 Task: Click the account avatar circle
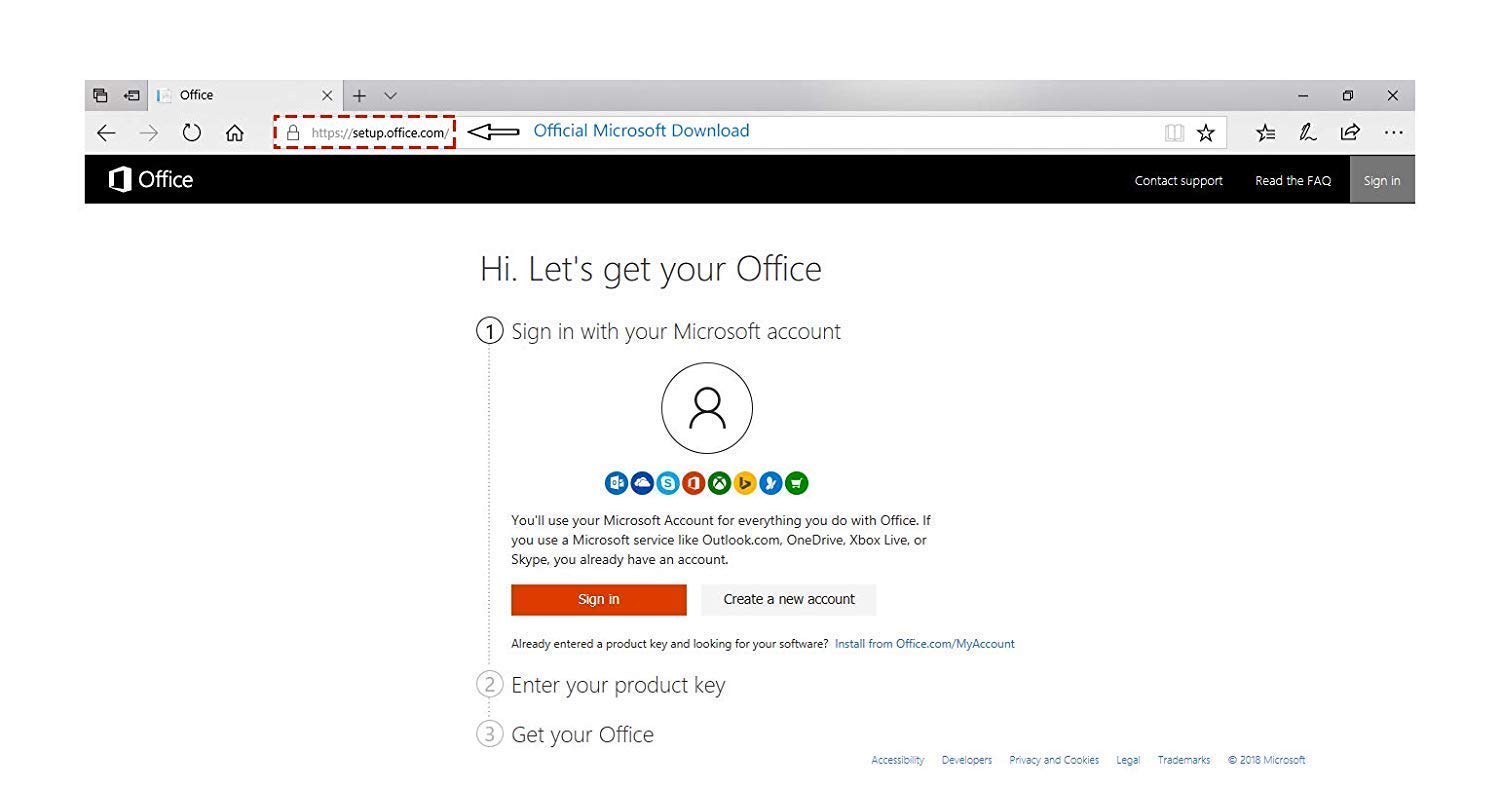[x=707, y=408]
